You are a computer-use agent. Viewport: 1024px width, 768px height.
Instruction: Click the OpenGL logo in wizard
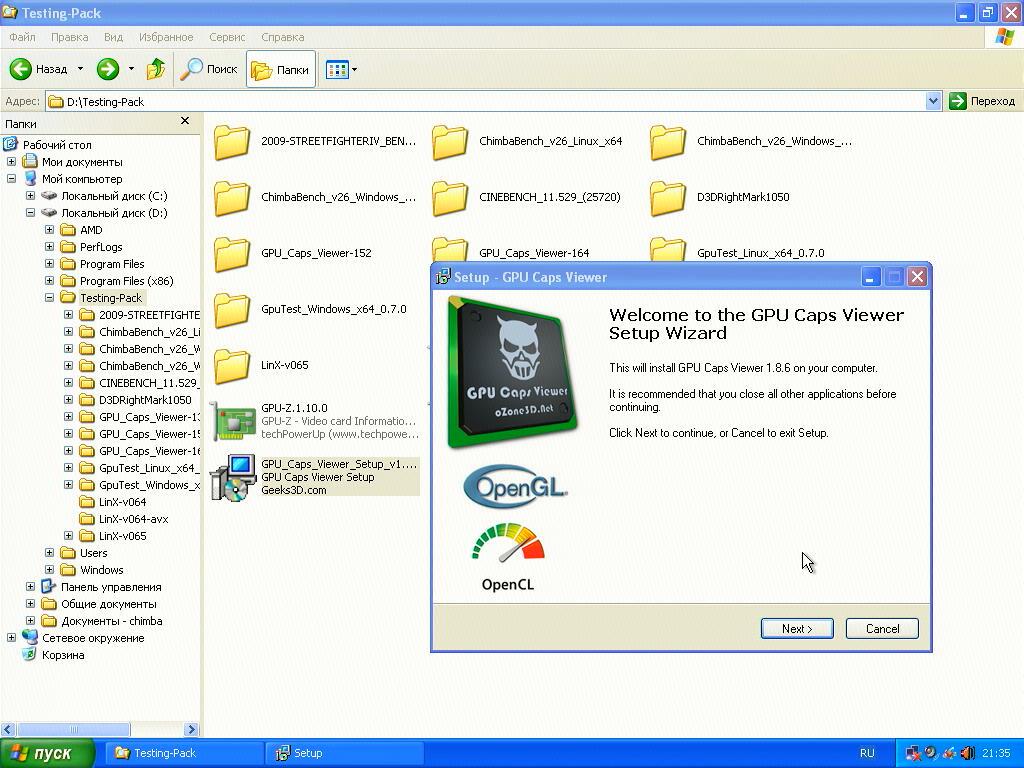click(515, 487)
